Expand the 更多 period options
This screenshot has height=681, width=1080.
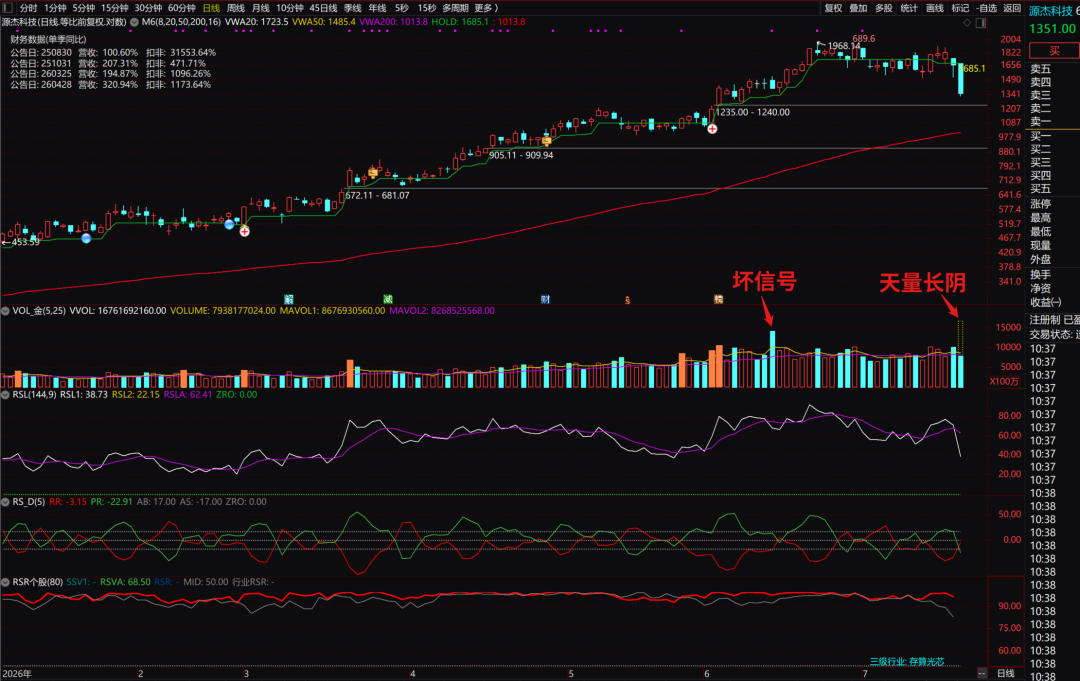pos(486,8)
